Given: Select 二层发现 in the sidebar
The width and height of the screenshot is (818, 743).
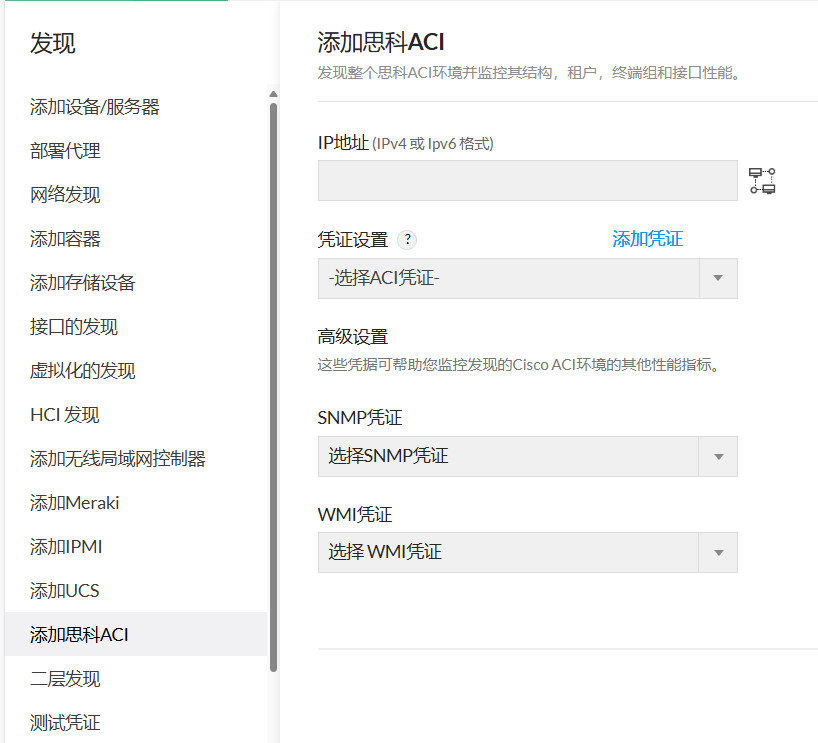Looking at the screenshot, I should pyautogui.click(x=65, y=679).
